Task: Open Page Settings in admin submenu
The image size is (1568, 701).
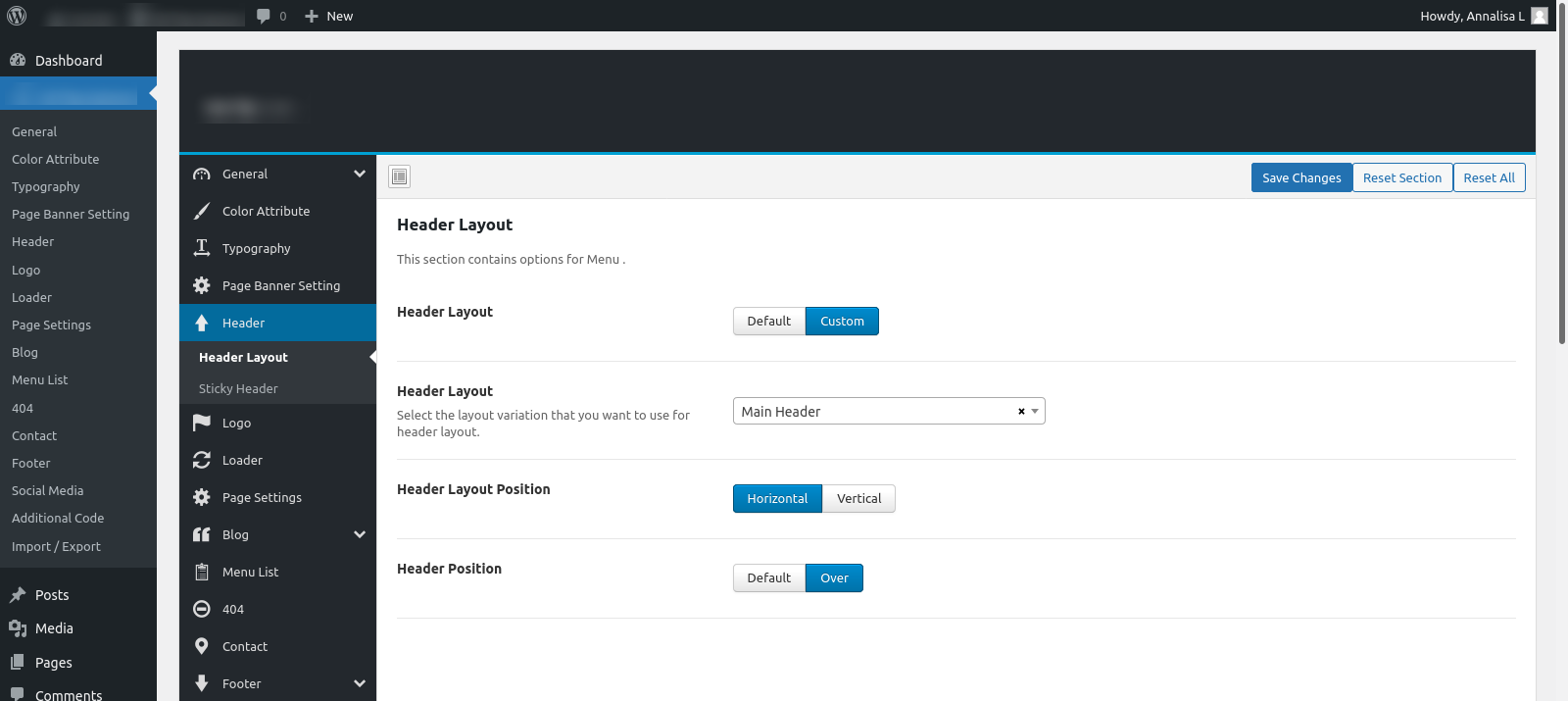Action: 51,325
